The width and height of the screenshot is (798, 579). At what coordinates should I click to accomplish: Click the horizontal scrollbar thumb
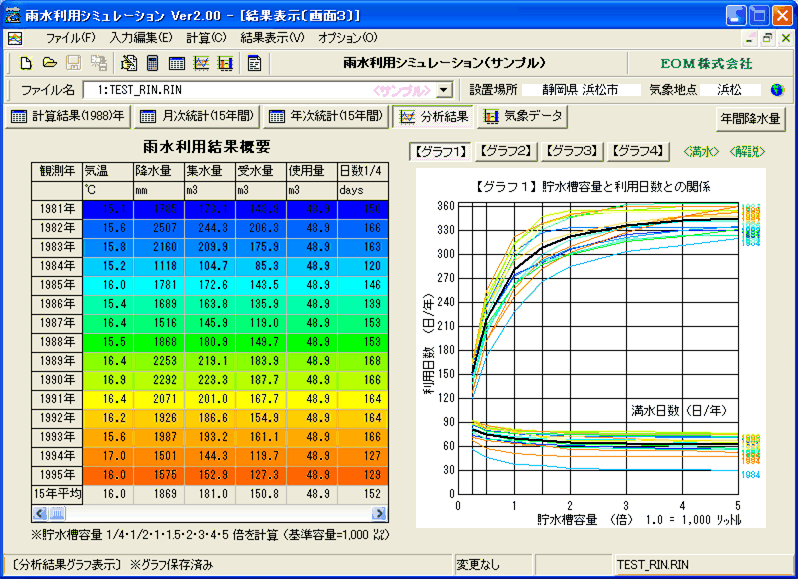tap(57, 513)
